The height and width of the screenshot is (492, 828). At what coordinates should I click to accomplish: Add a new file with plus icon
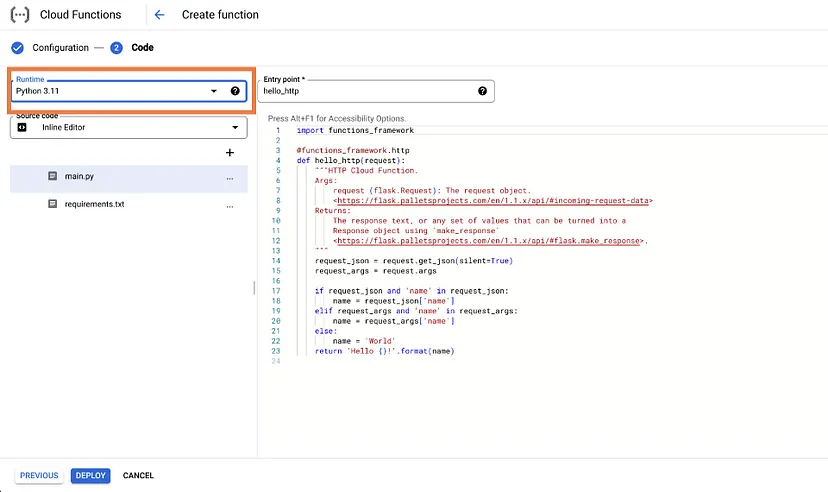tap(229, 153)
